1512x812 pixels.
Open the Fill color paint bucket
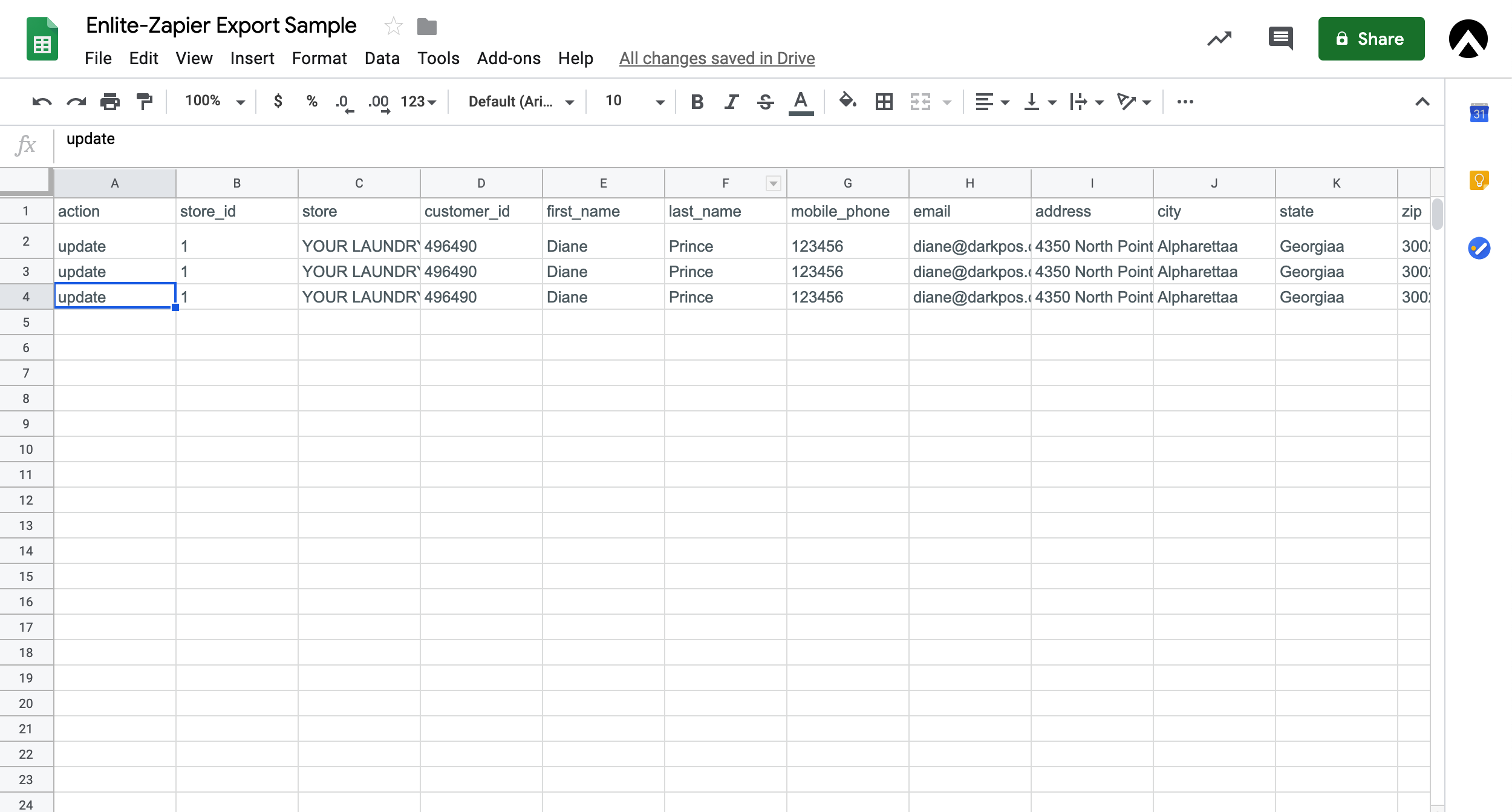click(847, 100)
